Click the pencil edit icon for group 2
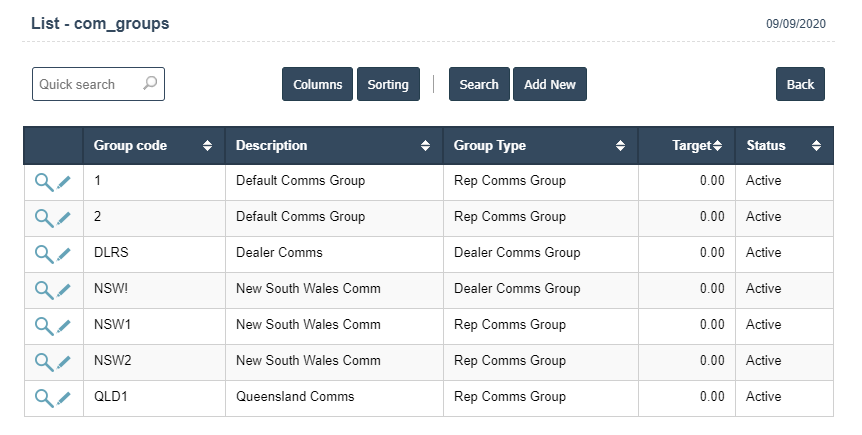 (64, 218)
